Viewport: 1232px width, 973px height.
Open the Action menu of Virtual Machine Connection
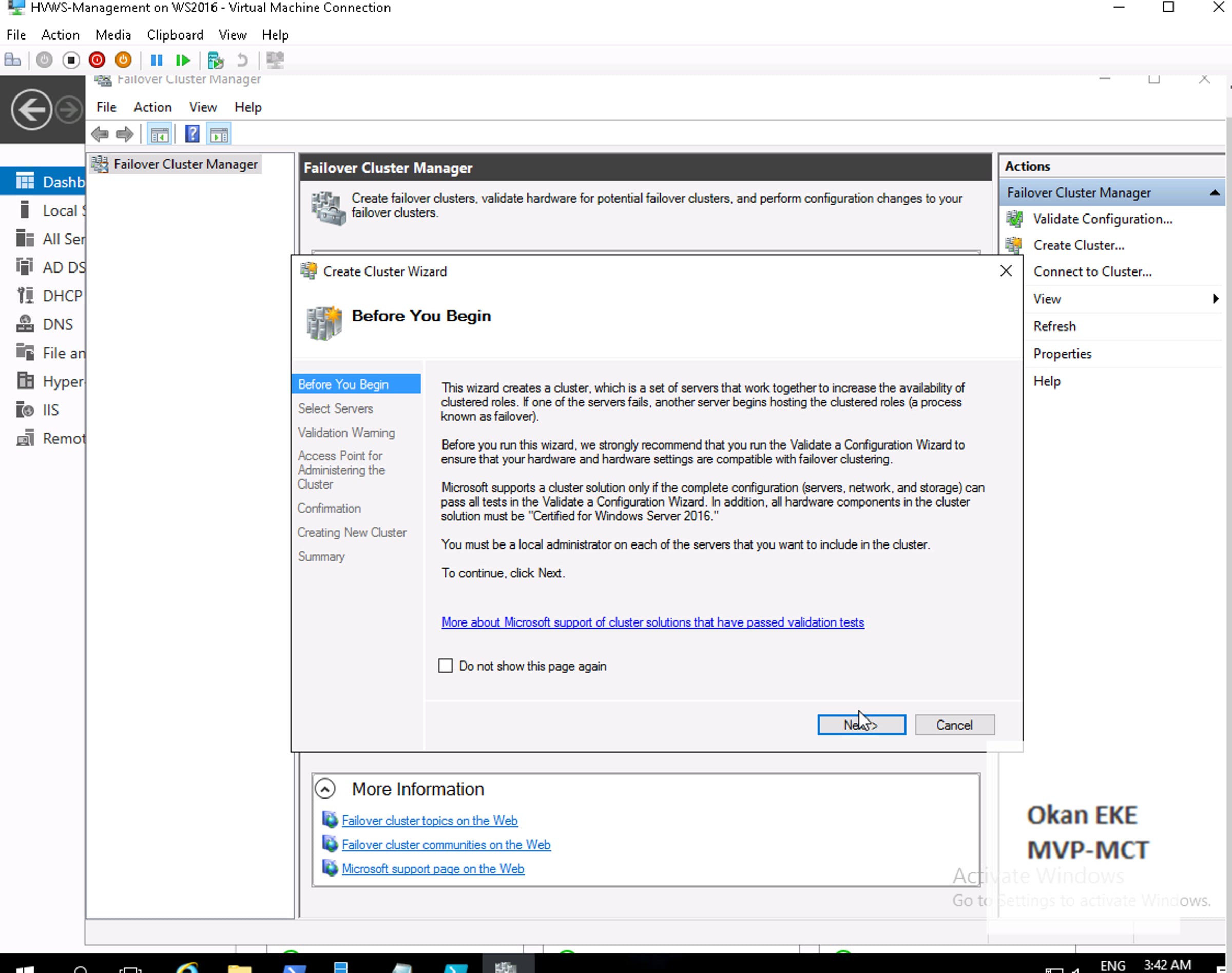point(61,35)
